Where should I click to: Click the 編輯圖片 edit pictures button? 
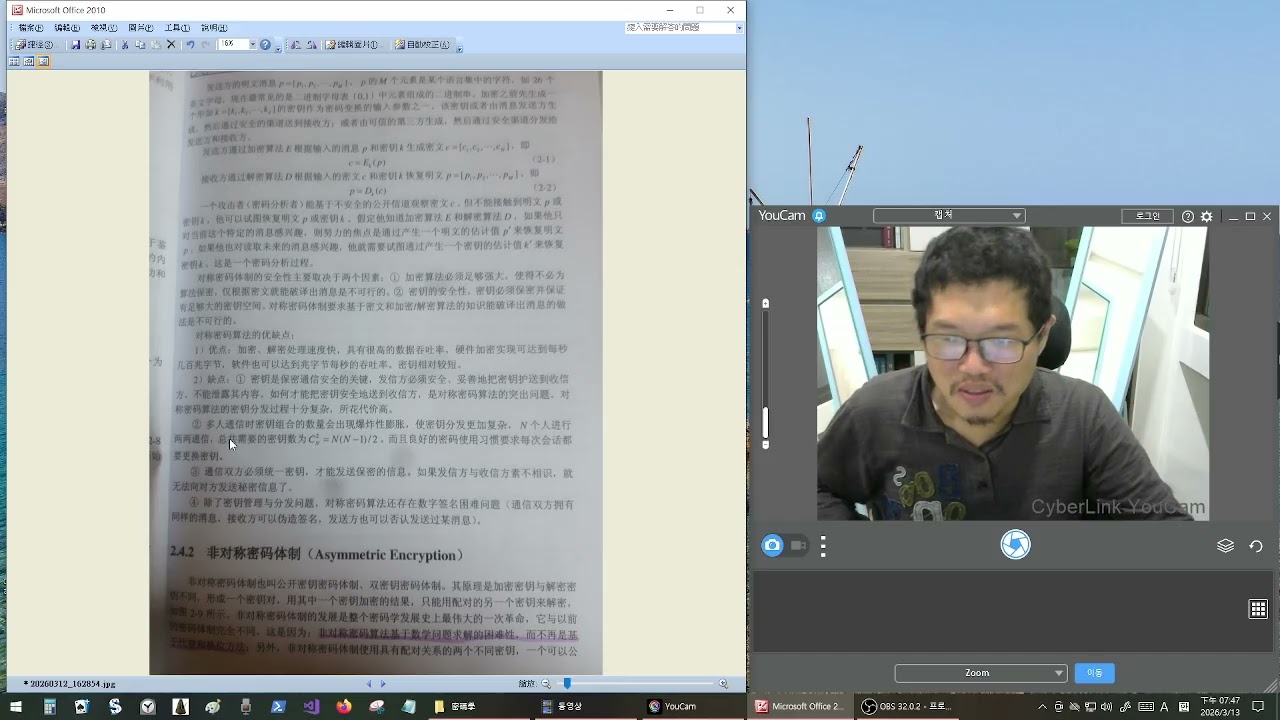tap(352, 45)
